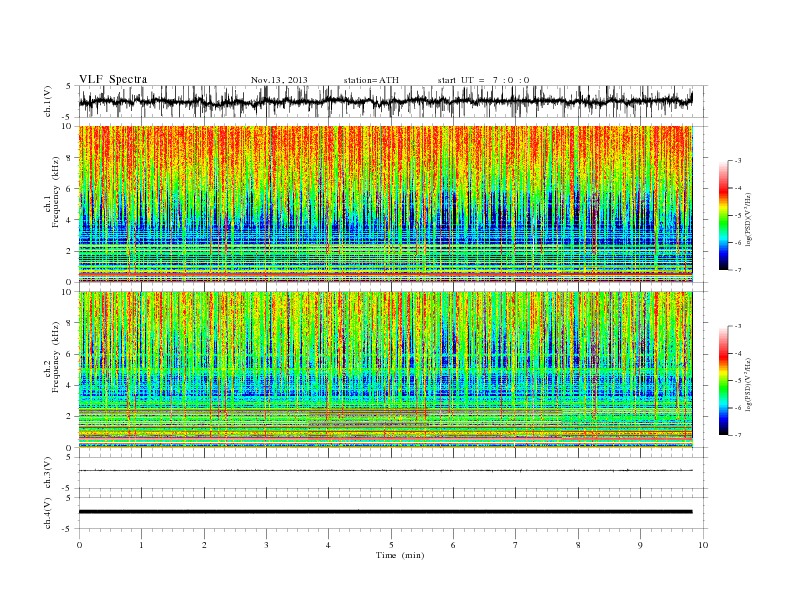Click the '-7' label on lower color bar
Image resolution: width=792 pixels, height=612 pixels.
[738, 435]
